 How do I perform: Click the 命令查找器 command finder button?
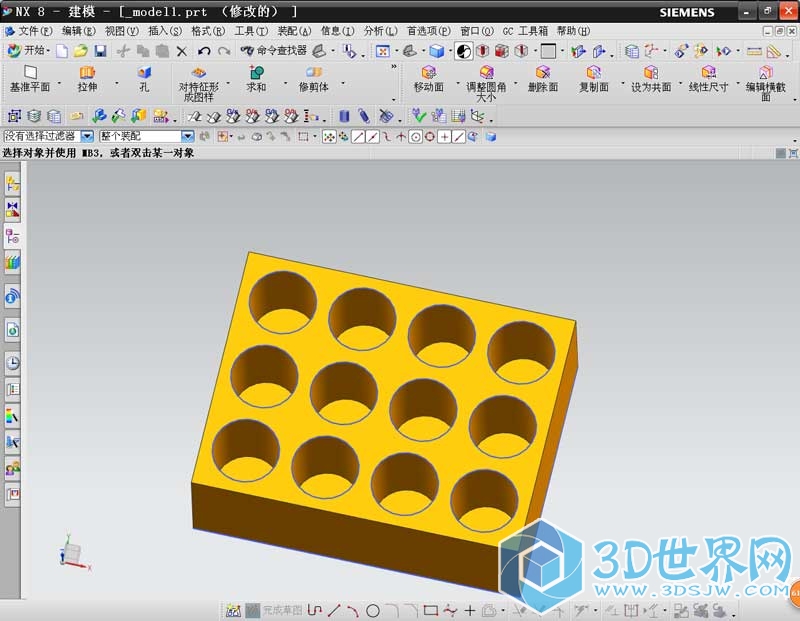point(274,51)
